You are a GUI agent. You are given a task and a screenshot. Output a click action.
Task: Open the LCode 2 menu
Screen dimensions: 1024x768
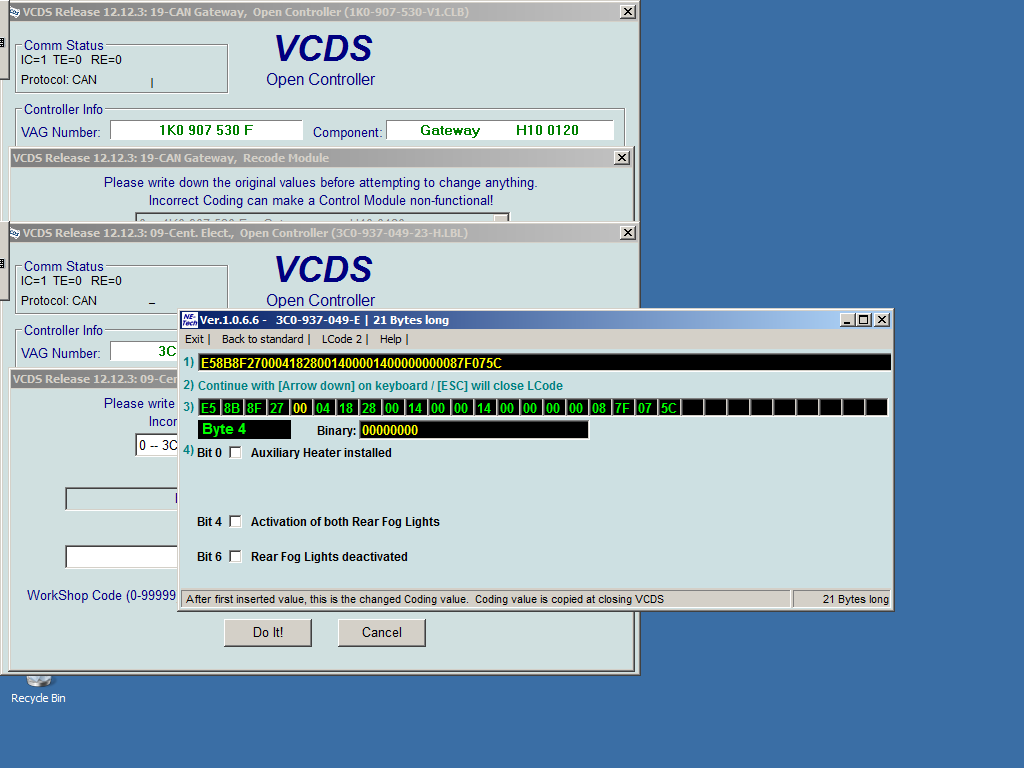(x=342, y=340)
